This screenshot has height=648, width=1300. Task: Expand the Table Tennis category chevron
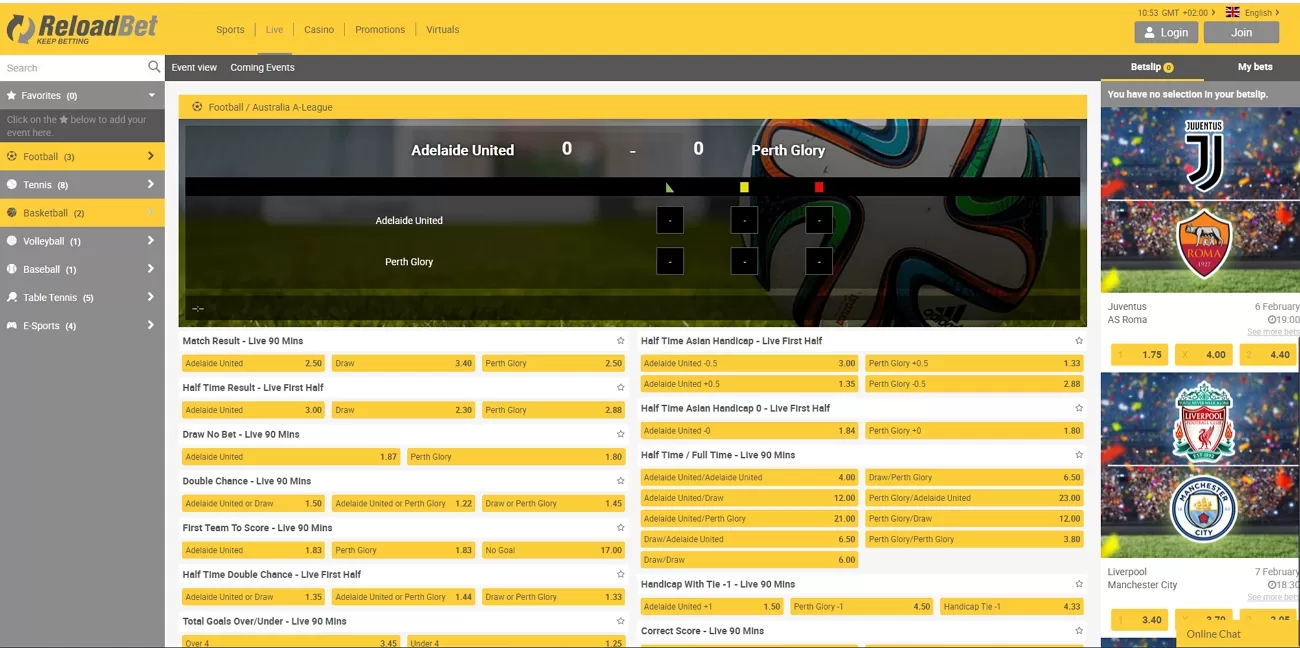(x=150, y=297)
